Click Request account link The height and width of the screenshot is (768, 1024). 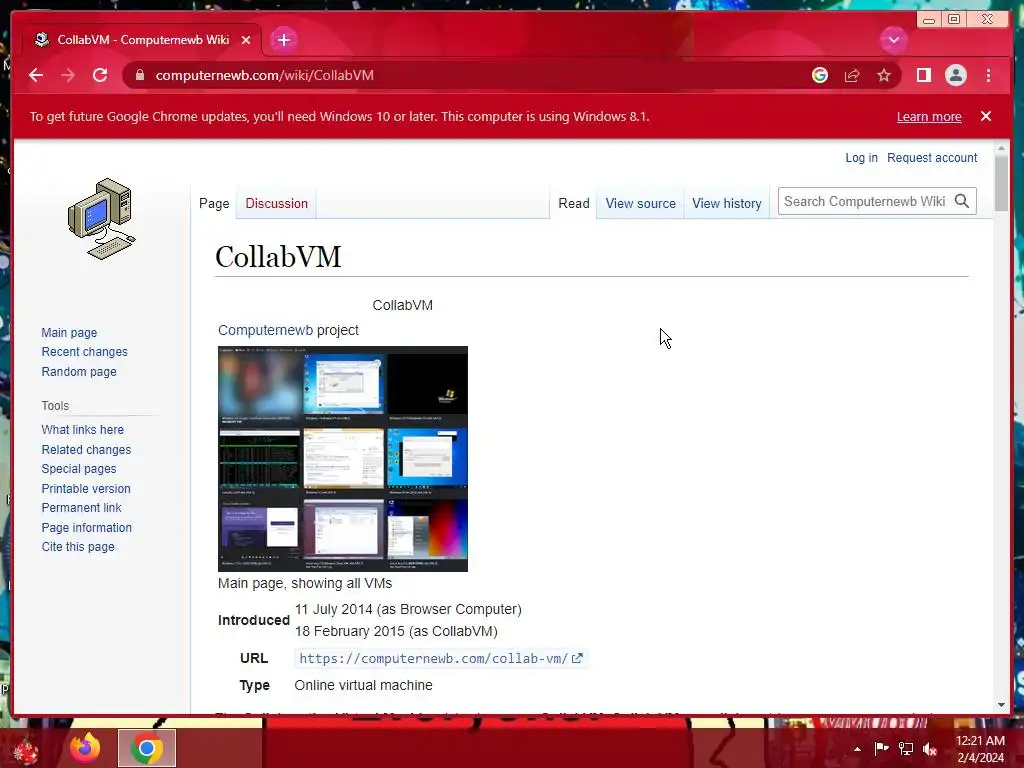(932, 157)
